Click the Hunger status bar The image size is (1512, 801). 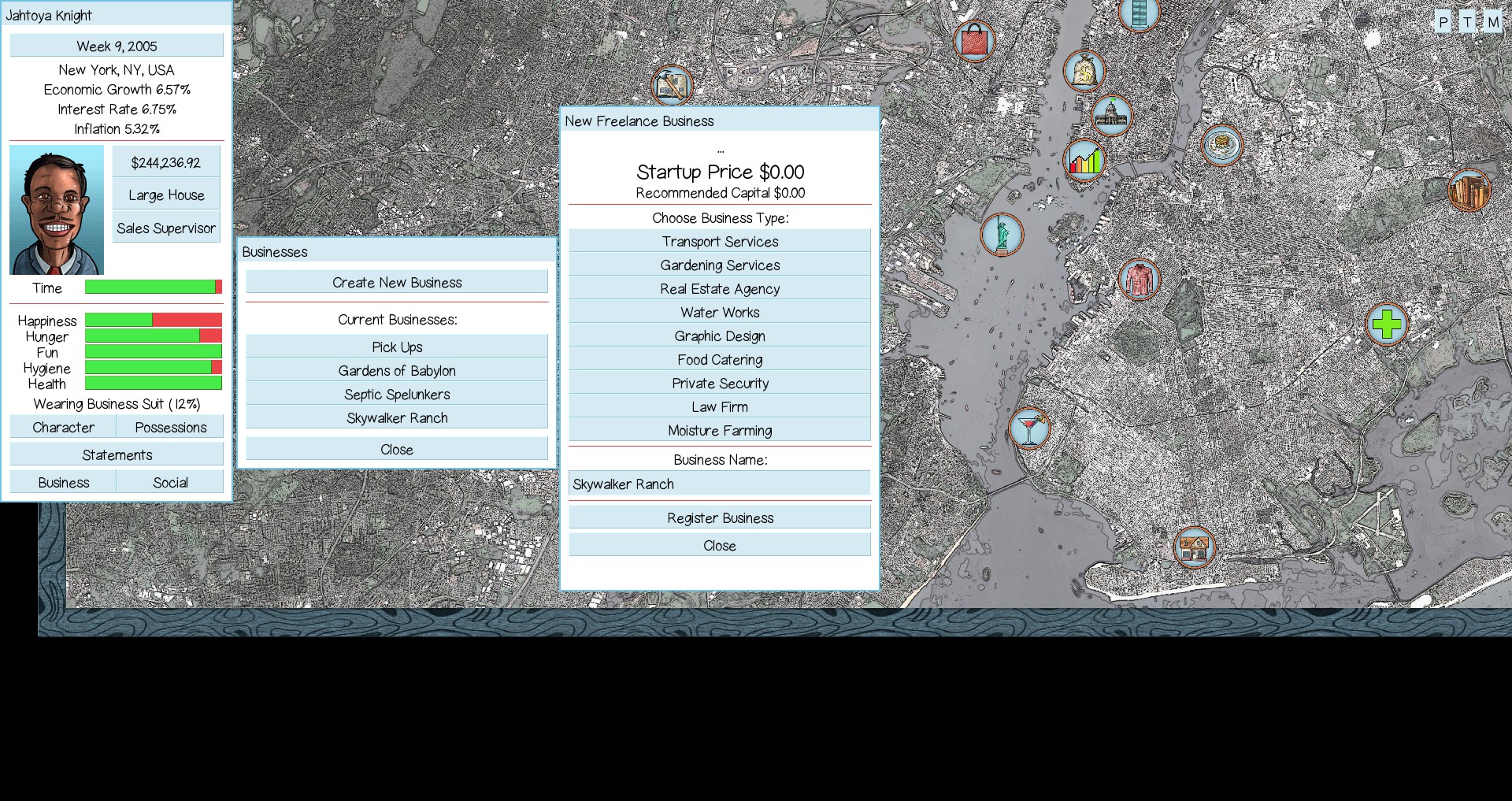154,336
